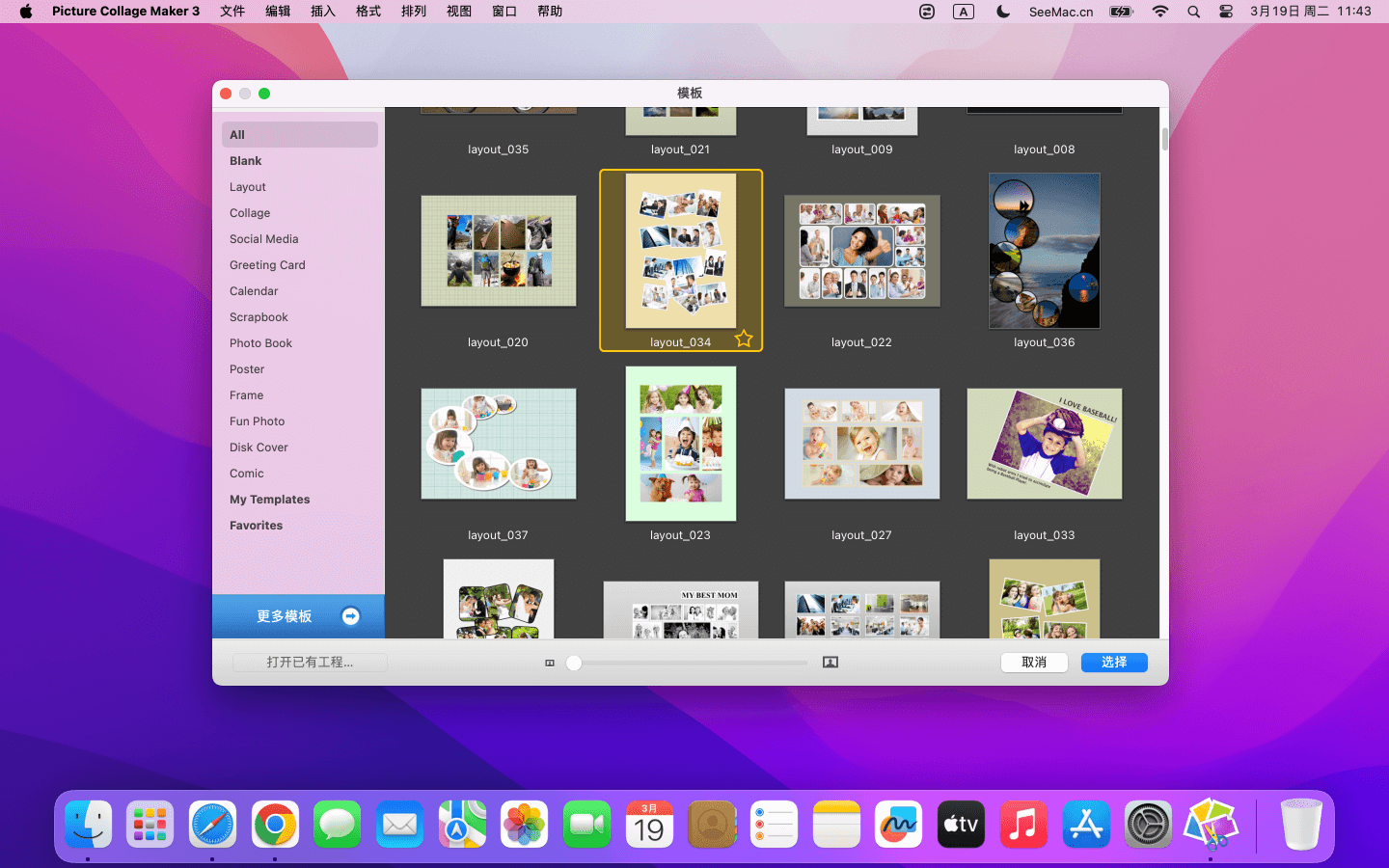Adjust the thumbnail size slider handle
The width and height of the screenshot is (1389, 868).
click(x=574, y=663)
